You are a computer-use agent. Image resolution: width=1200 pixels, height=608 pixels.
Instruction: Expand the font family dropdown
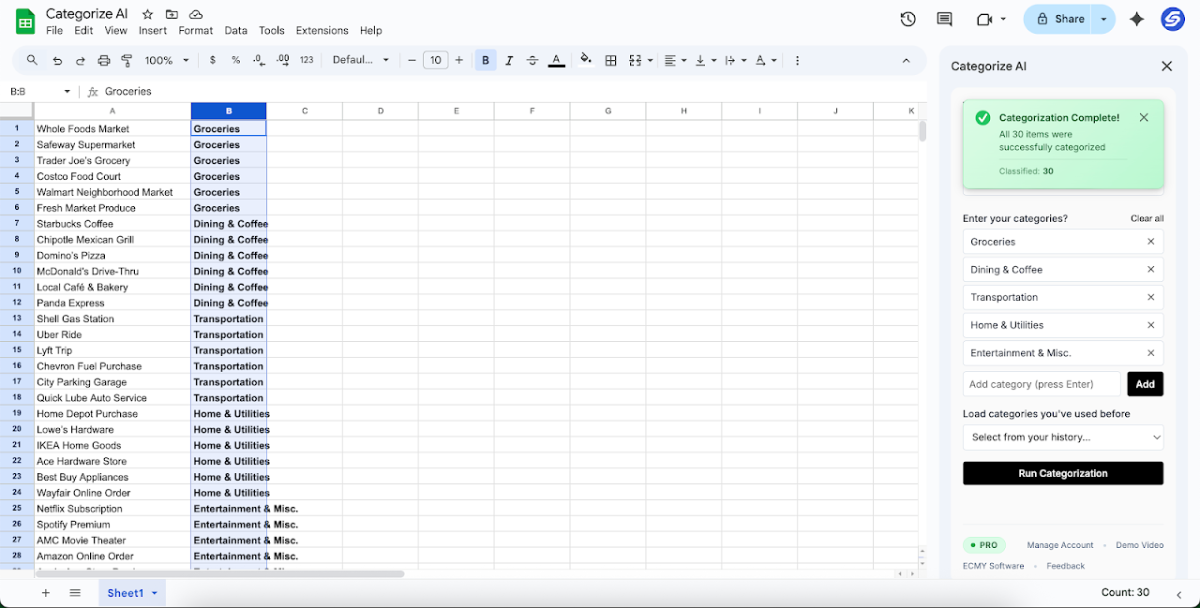click(x=361, y=60)
